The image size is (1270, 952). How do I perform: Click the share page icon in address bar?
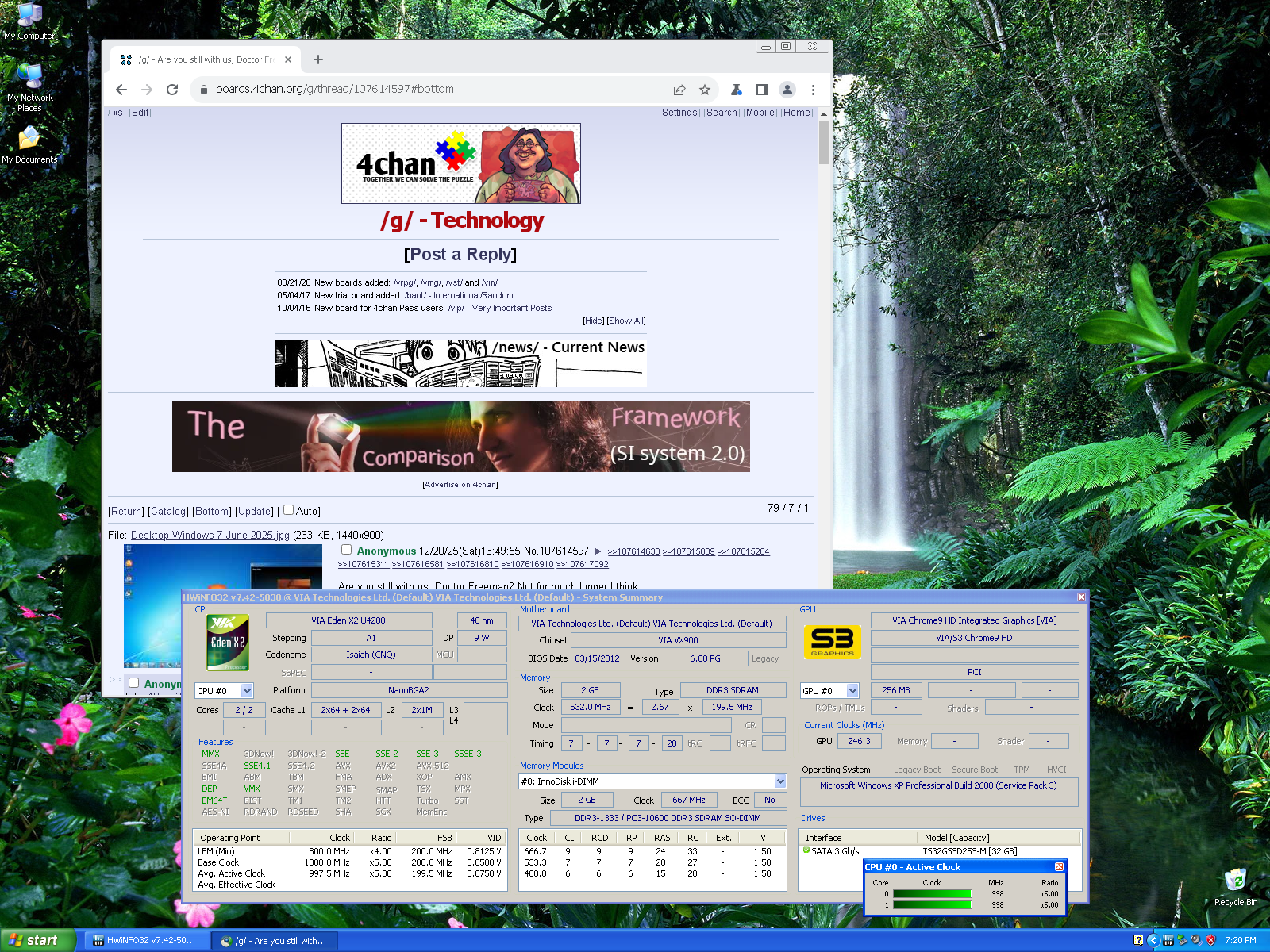click(x=679, y=90)
